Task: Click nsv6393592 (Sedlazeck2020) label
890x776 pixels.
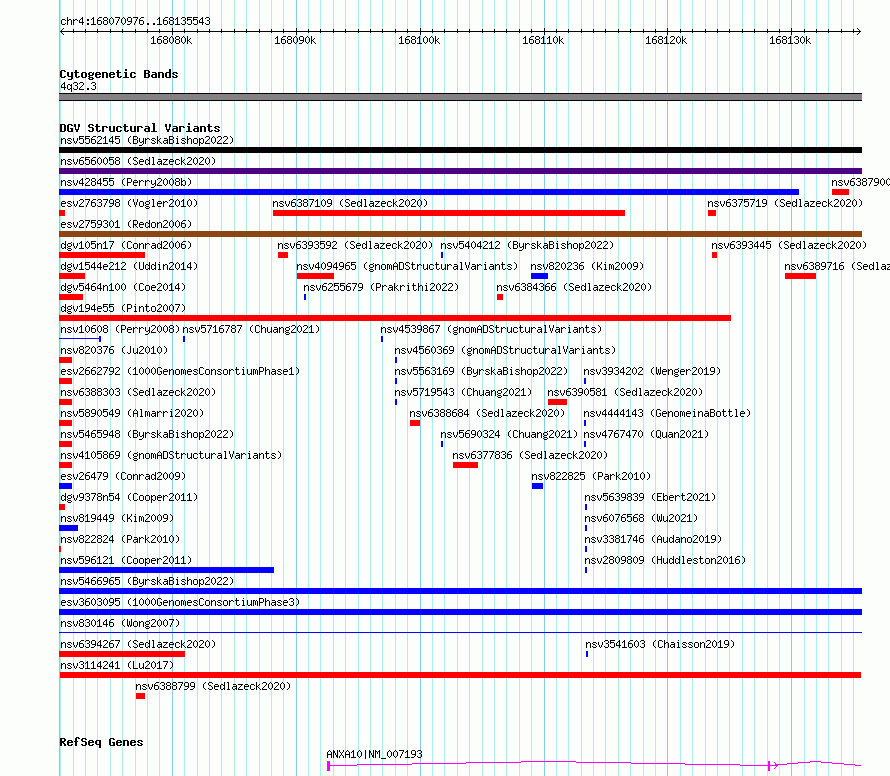Action: (x=355, y=245)
